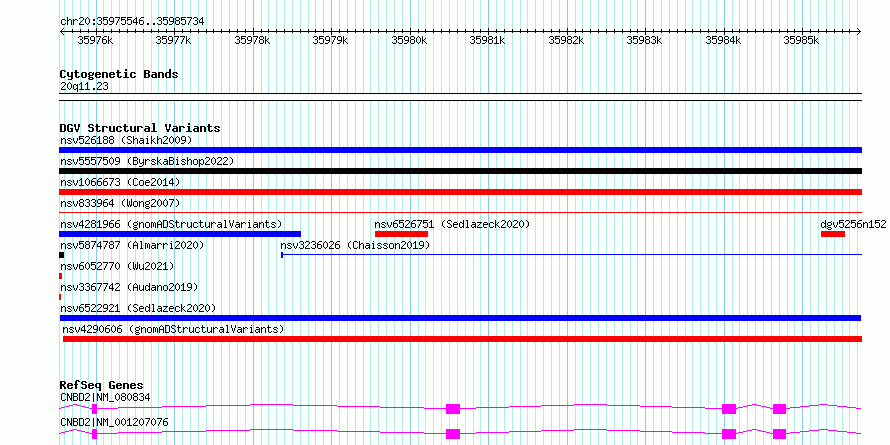The width and height of the screenshot is (890, 445).
Task: Open the nsv6526751 (Sedlazeck2020) label
Action: (452, 224)
